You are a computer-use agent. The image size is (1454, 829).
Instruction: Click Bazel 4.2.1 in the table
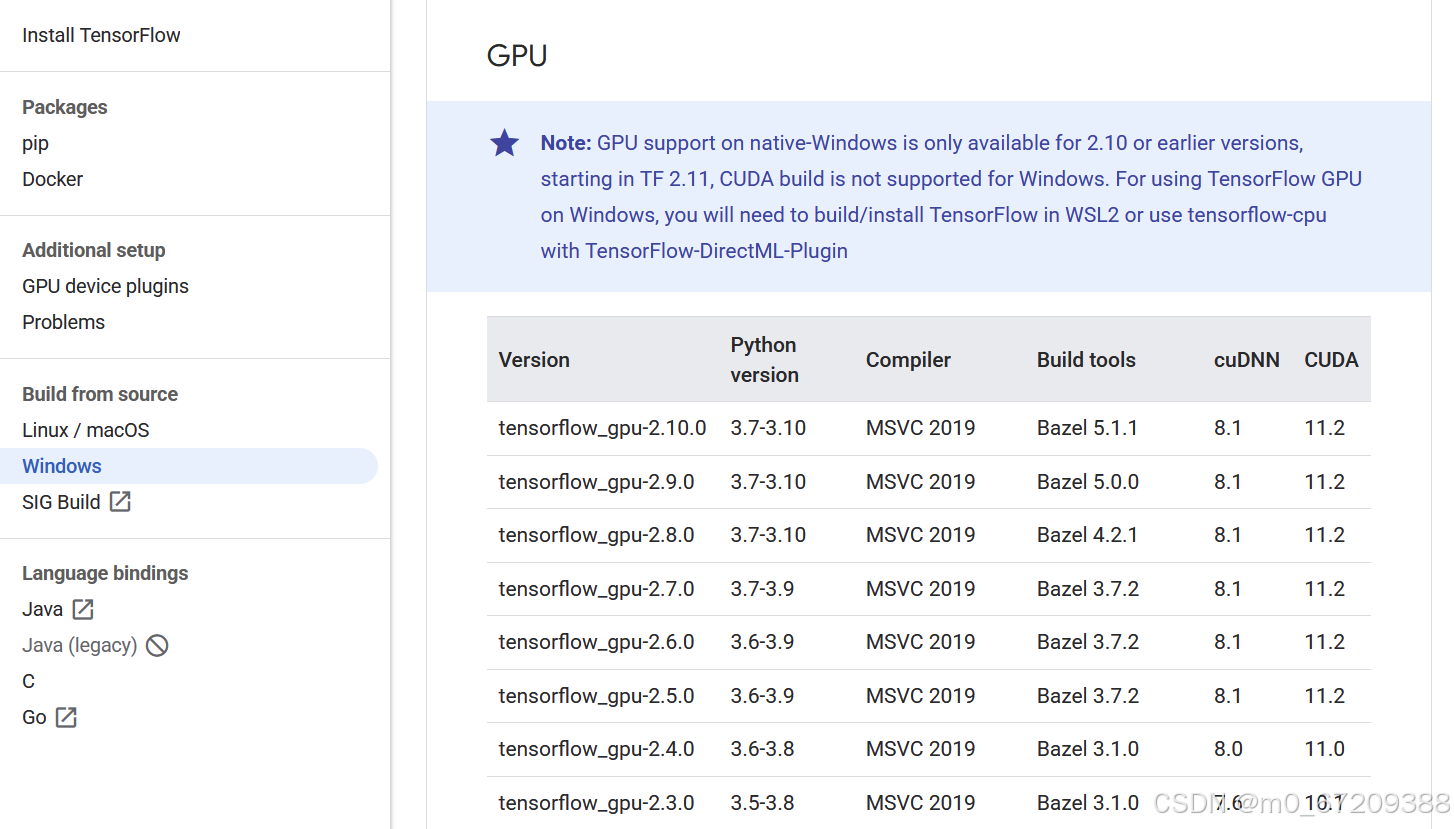tap(1087, 535)
